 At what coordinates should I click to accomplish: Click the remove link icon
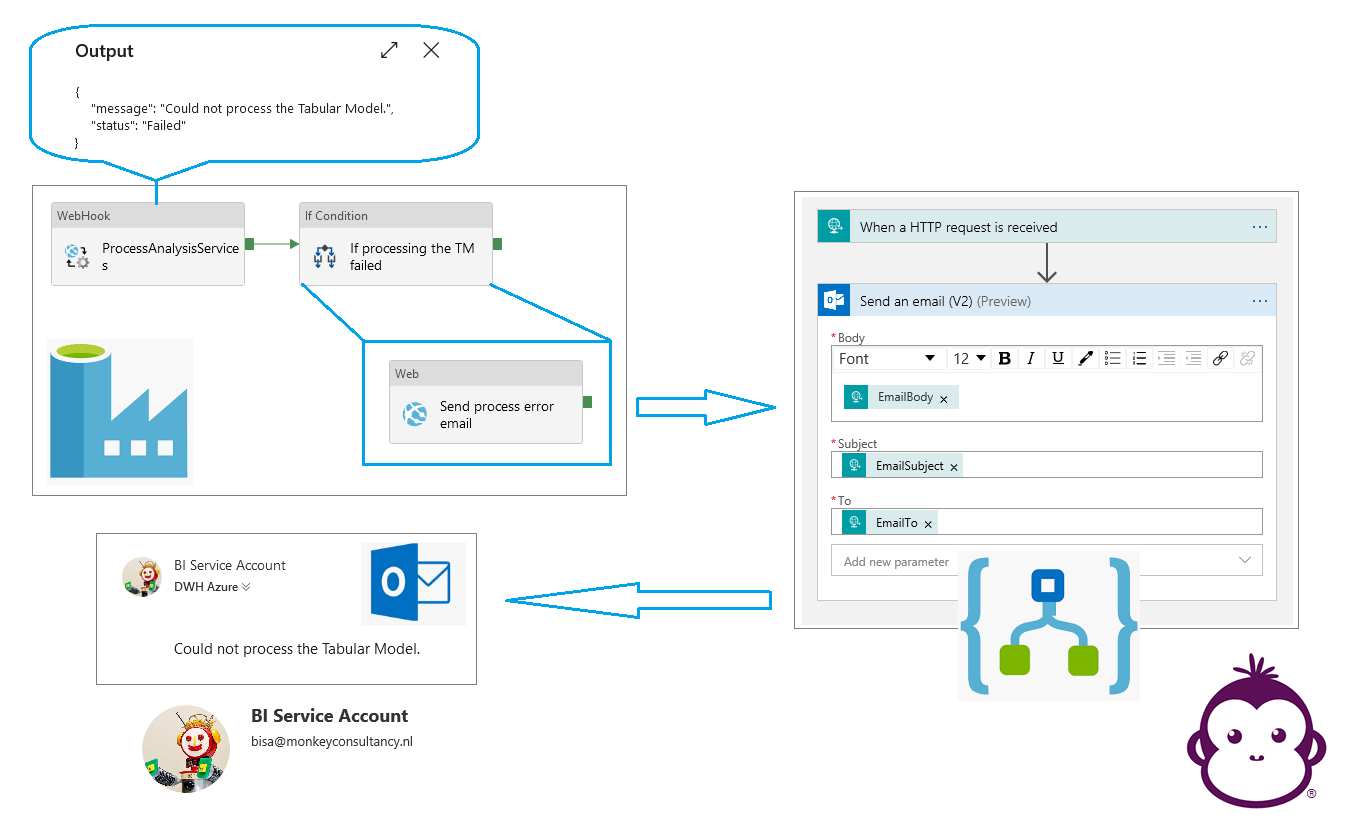pyautogui.click(x=1247, y=358)
